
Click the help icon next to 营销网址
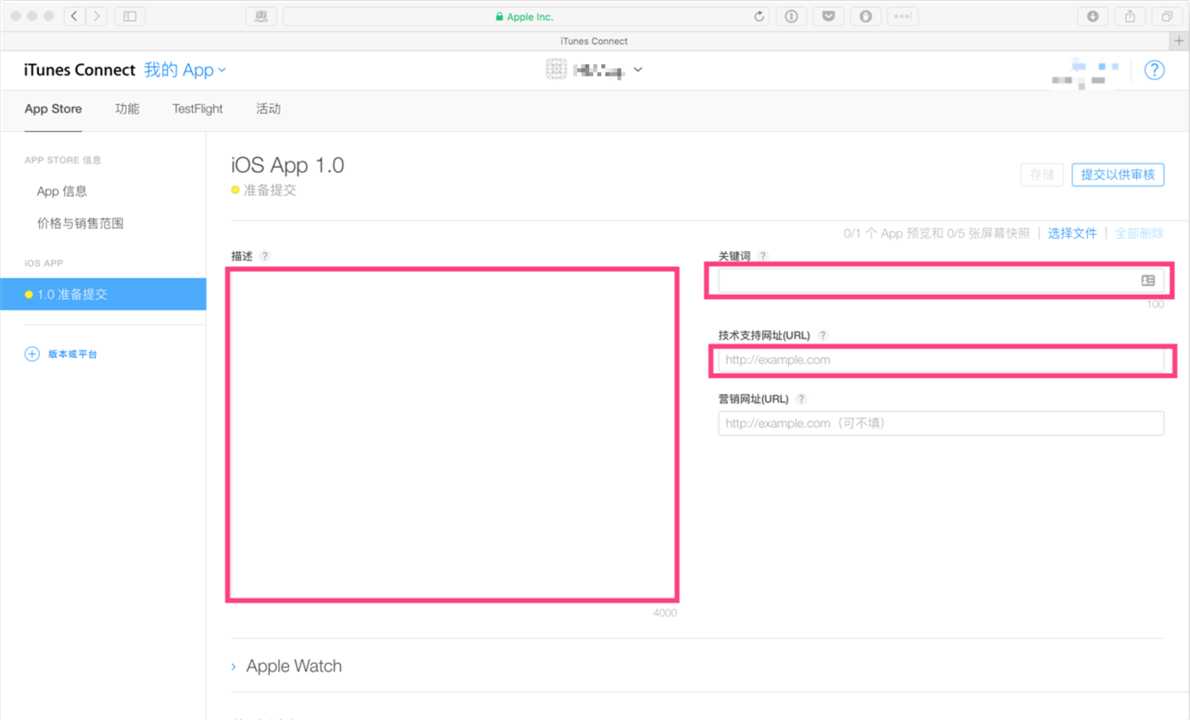tap(801, 398)
